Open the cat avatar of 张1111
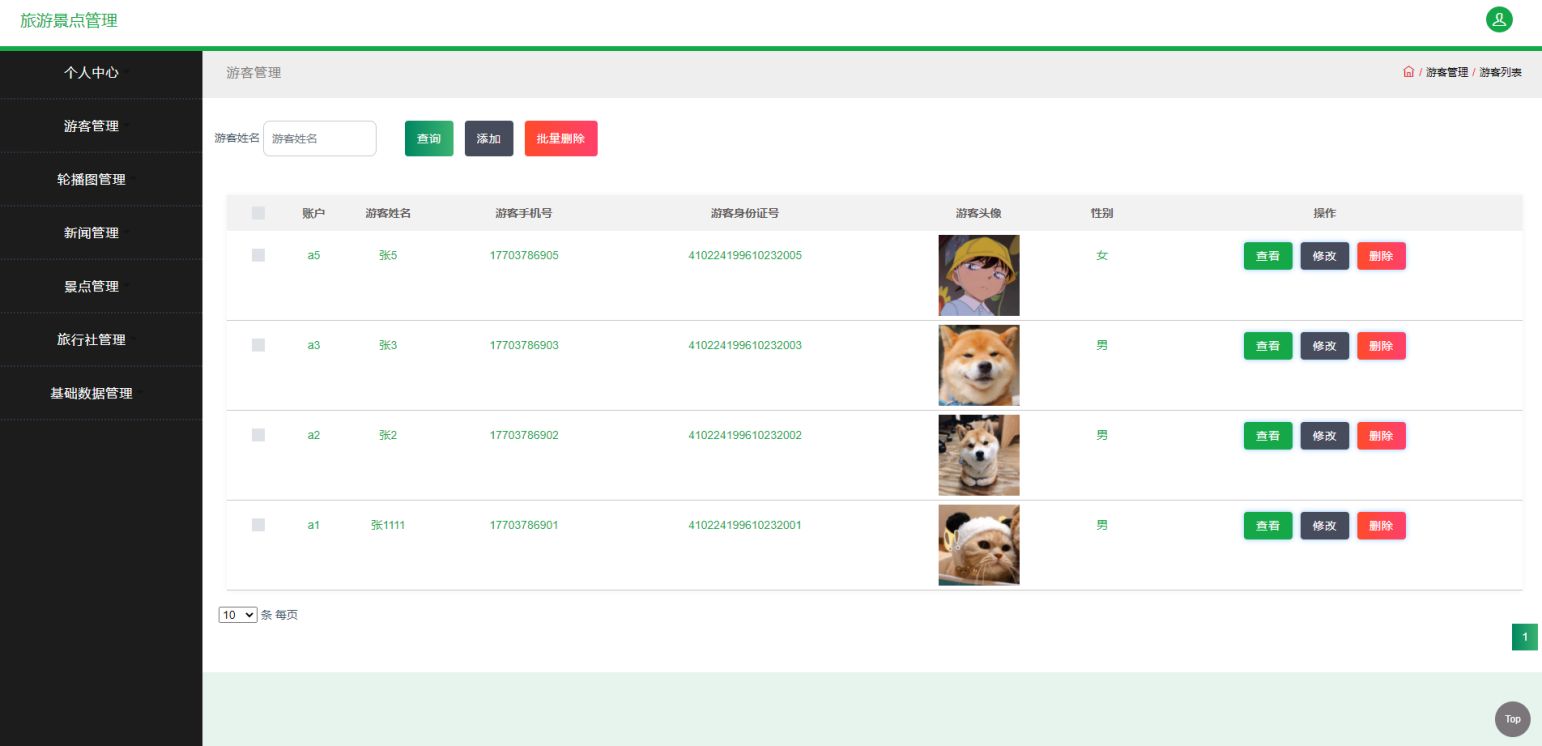The image size is (1542, 746). [979, 545]
